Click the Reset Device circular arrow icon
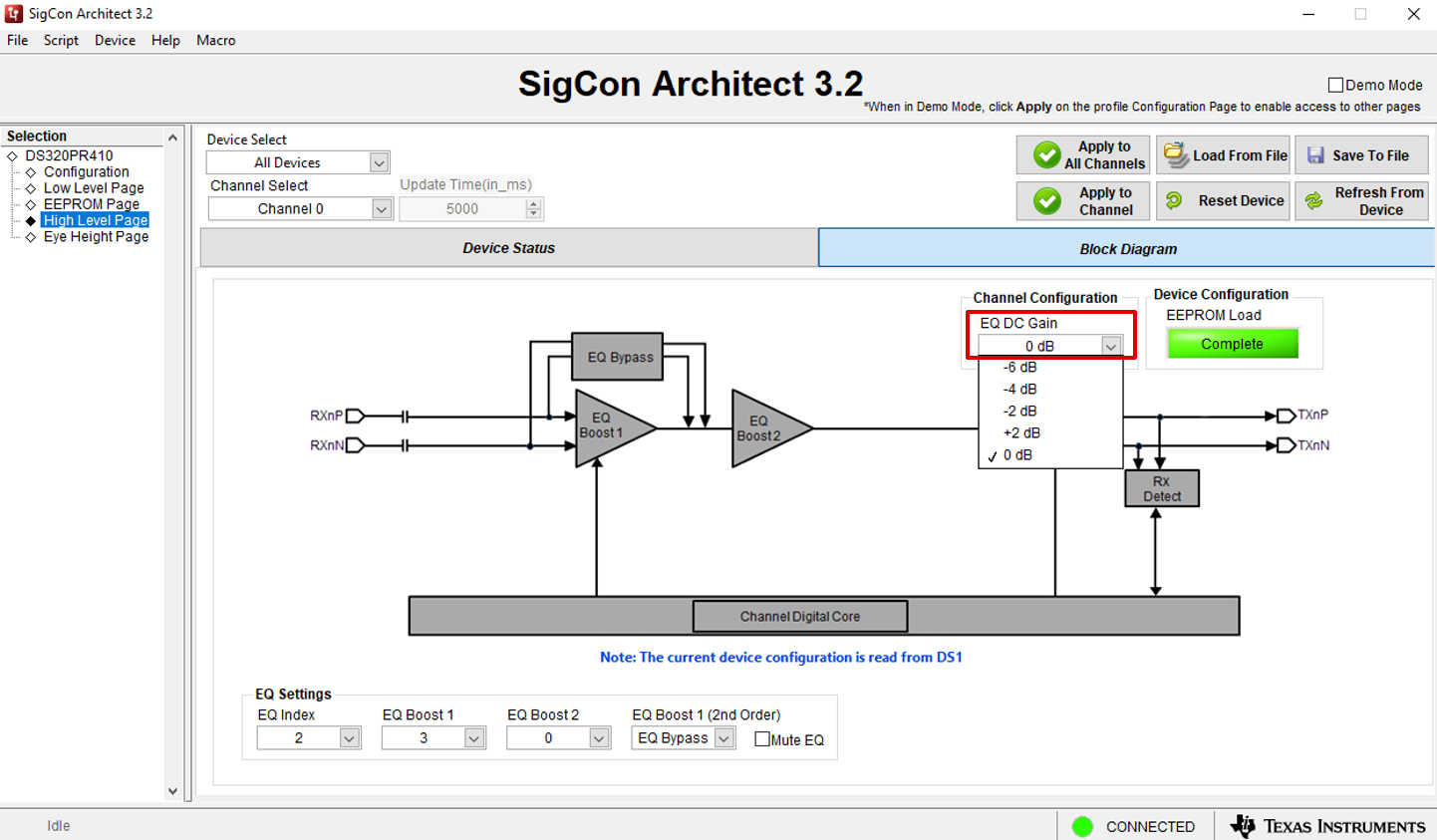 (1174, 200)
